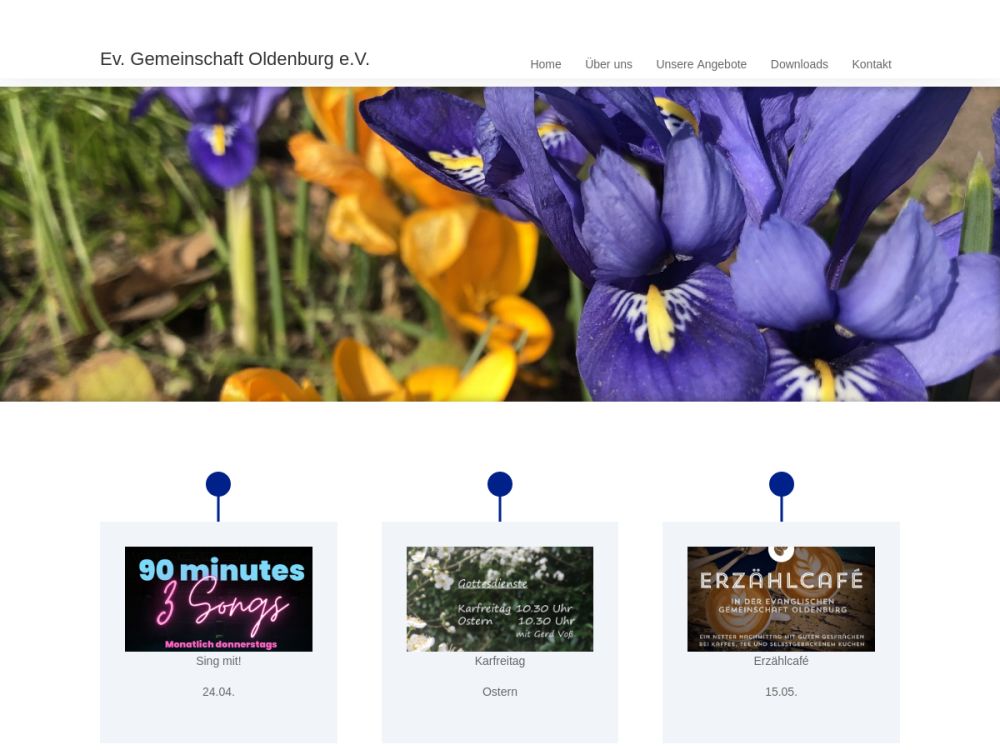
Task: Click the iris flower banner image
Action: click(x=500, y=244)
